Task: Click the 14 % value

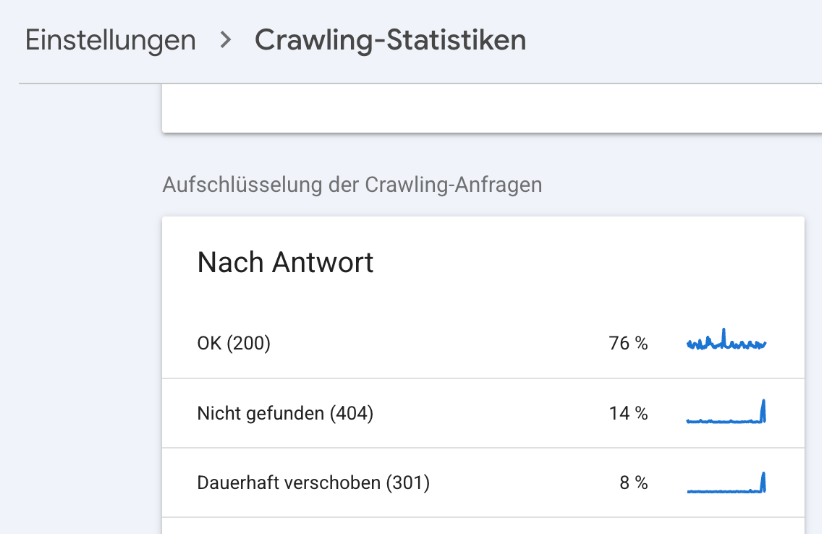Action: tap(628, 413)
